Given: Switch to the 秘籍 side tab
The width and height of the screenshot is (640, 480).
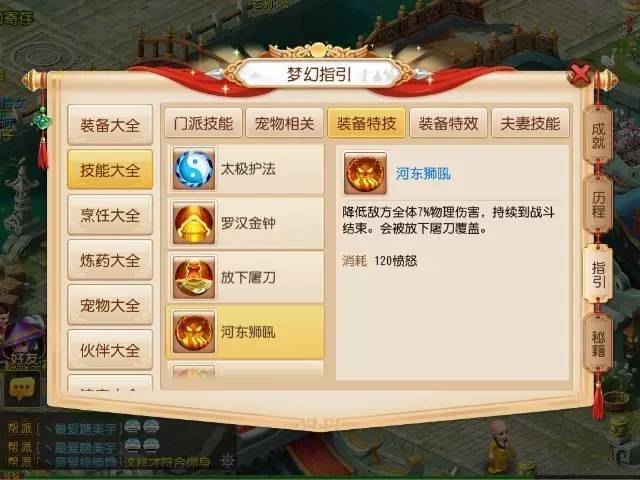Looking at the screenshot, I should [598, 344].
